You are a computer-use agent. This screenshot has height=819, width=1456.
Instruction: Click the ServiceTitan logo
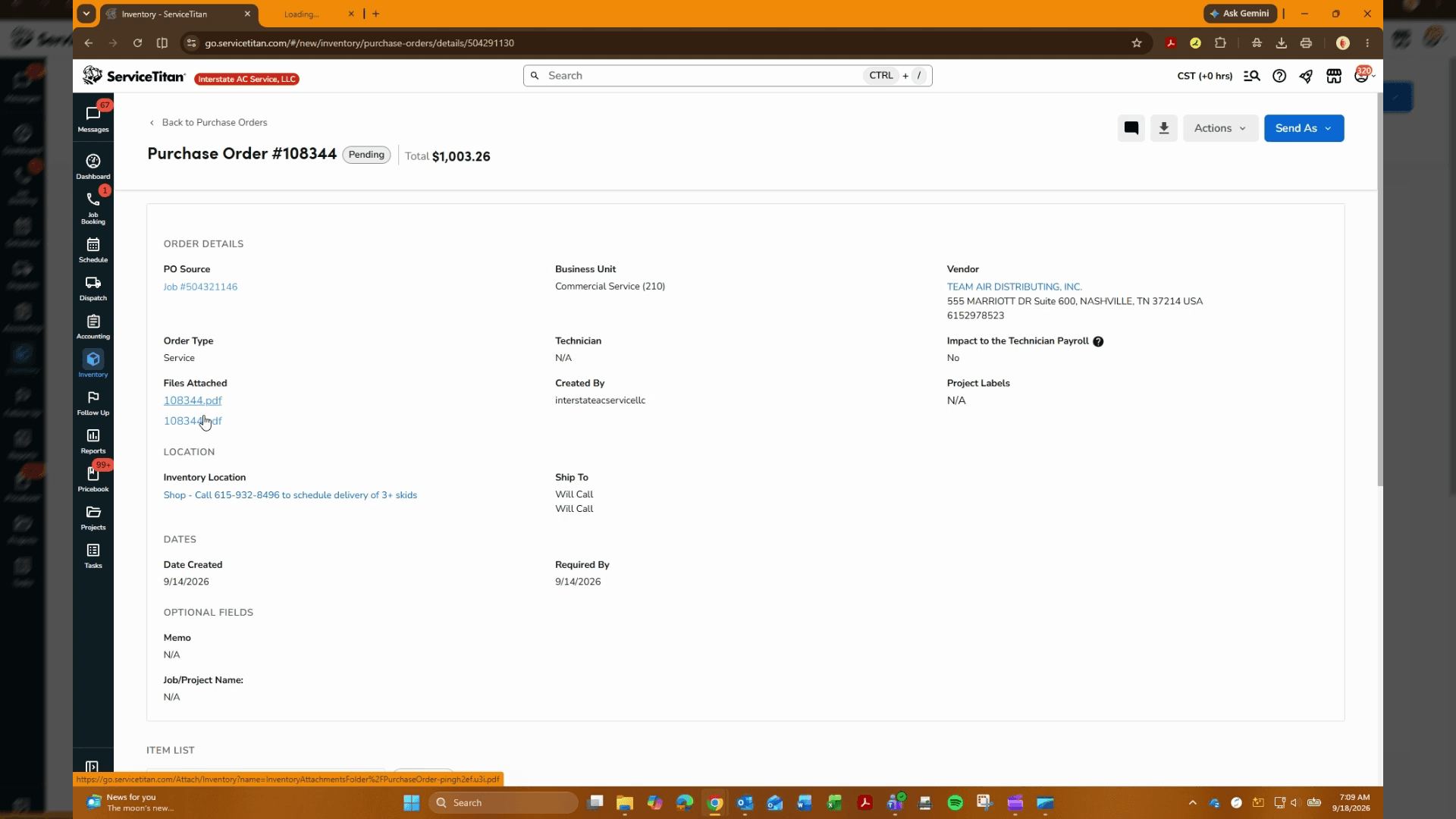[134, 76]
